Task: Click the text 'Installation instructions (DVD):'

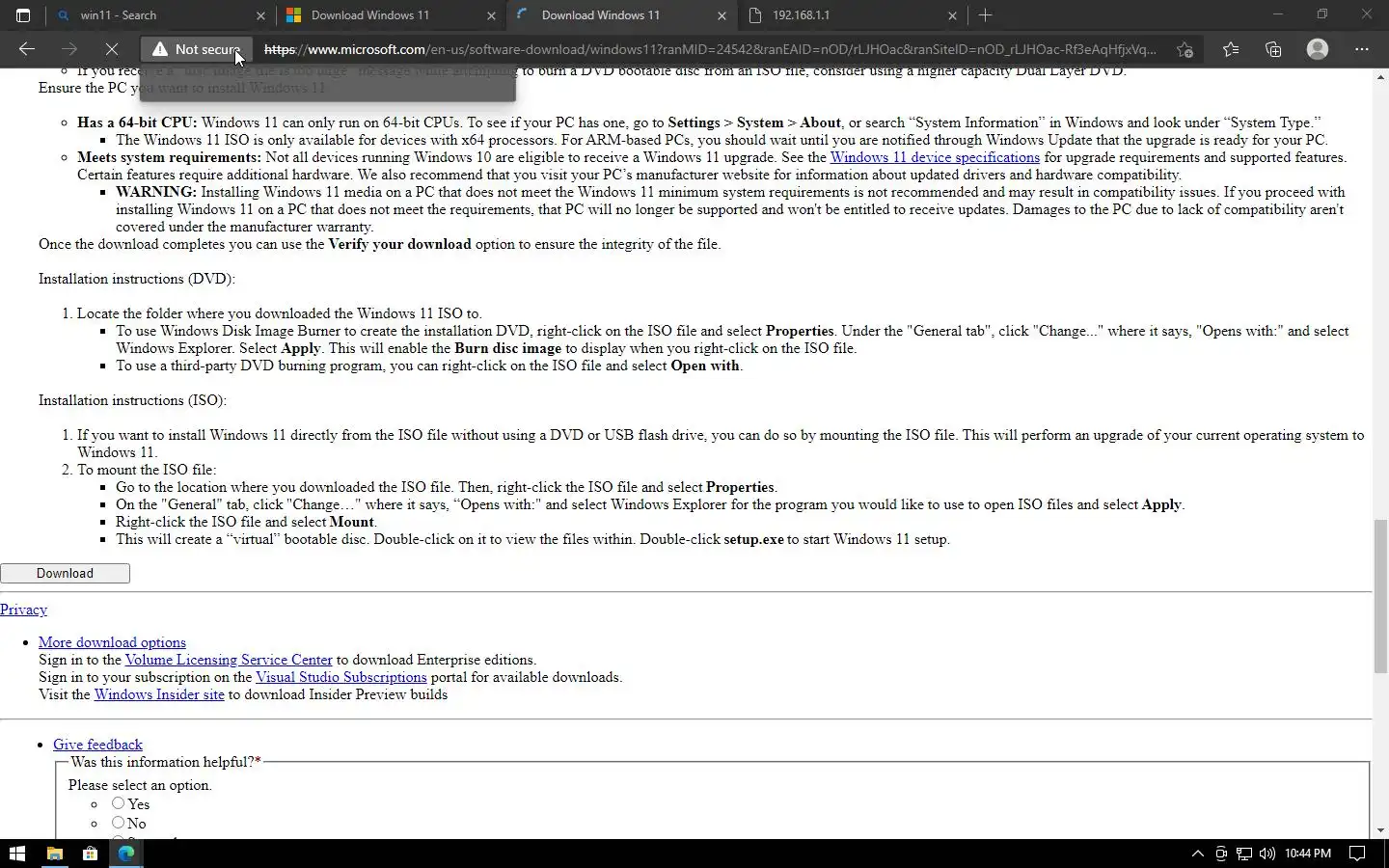Action: click(137, 279)
